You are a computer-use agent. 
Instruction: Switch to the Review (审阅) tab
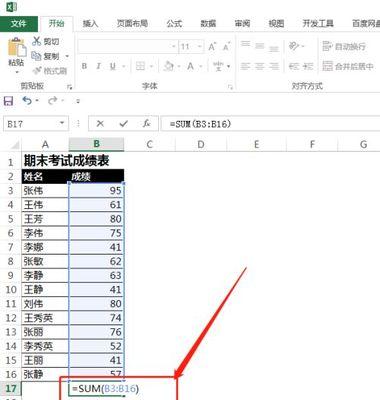(242, 23)
